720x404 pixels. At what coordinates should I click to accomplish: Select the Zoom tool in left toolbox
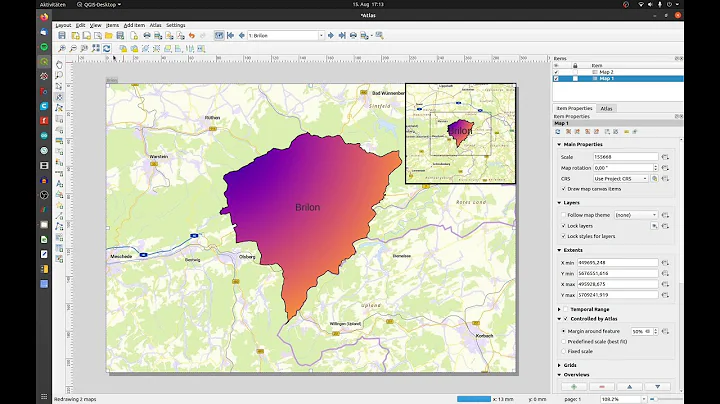59,75
